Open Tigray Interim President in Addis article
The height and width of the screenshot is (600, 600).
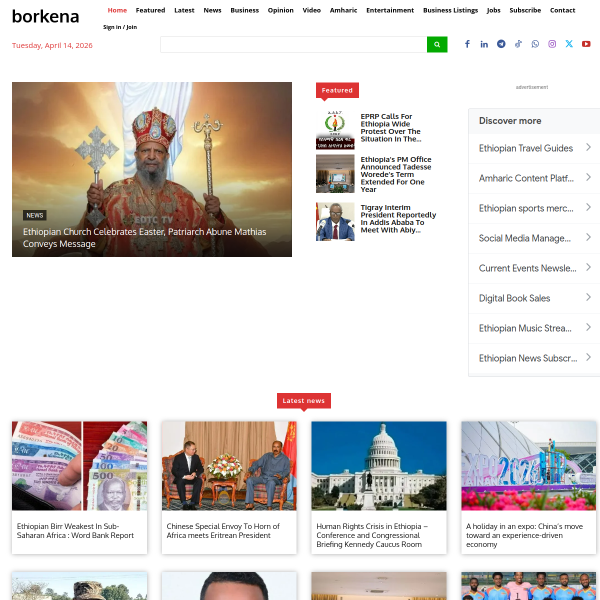point(398,219)
